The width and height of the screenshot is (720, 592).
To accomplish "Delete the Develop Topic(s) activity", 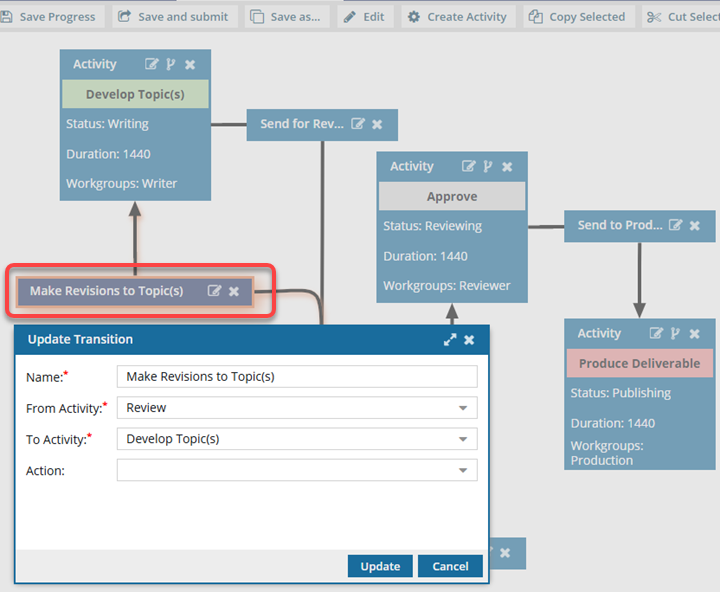I will coord(190,64).
